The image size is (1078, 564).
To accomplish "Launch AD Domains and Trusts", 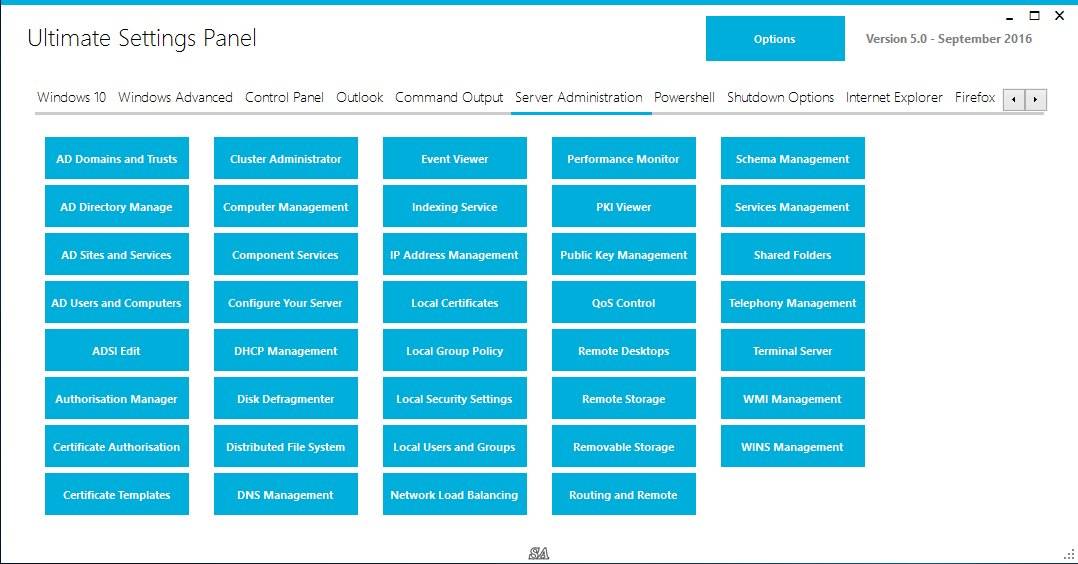I will coord(117,158).
